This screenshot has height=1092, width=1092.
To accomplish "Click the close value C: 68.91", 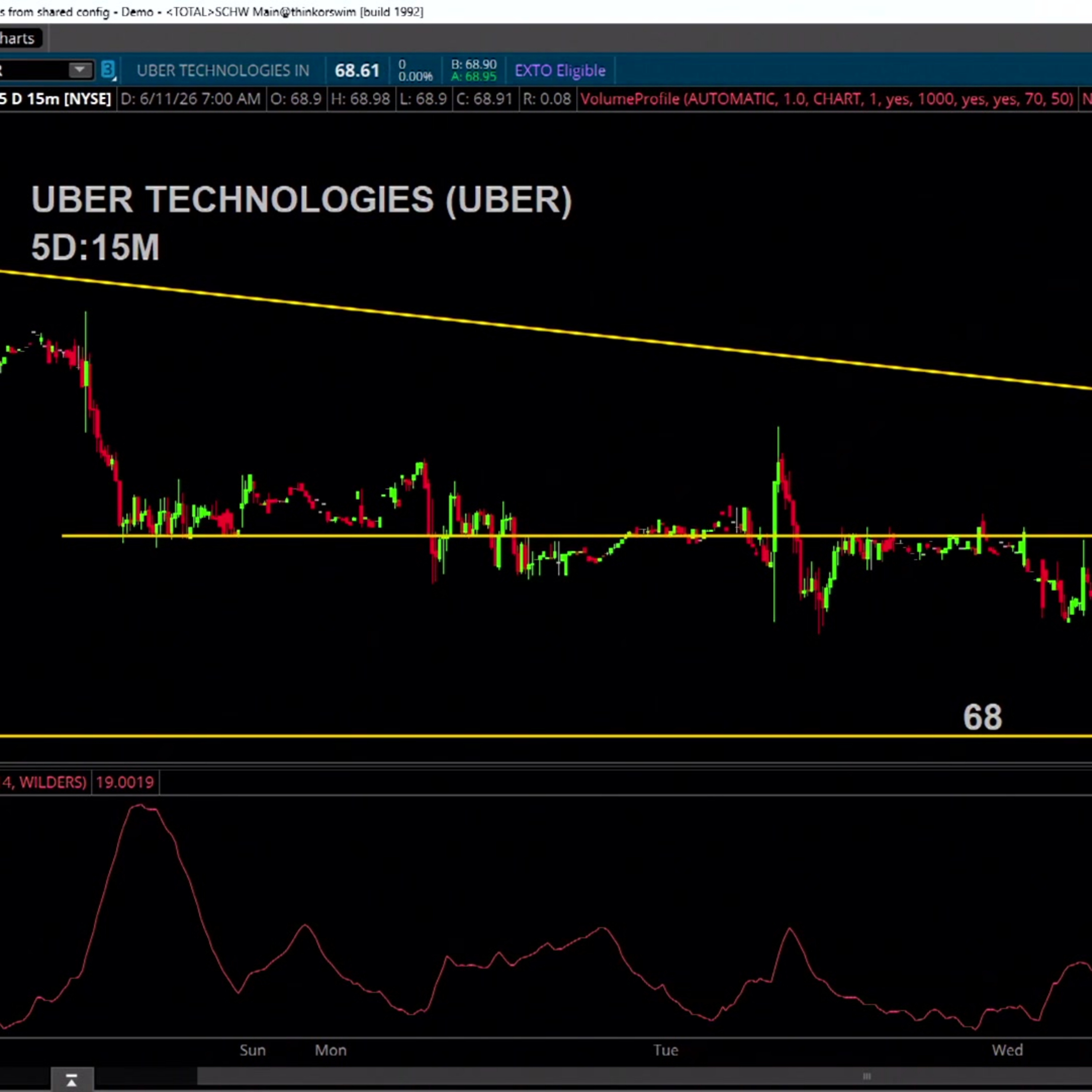I will (484, 99).
